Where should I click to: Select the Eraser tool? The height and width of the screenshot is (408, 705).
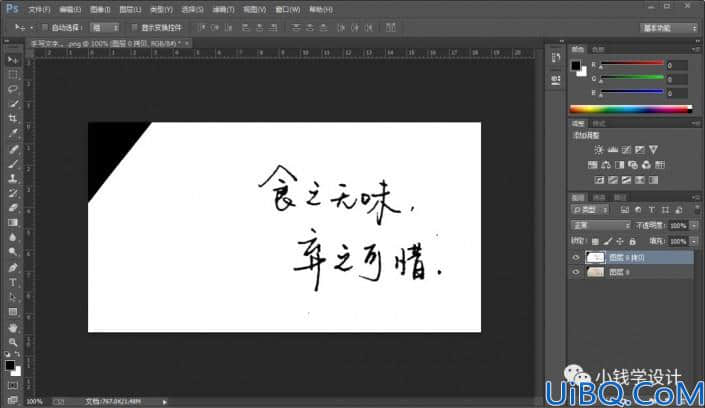(13, 208)
